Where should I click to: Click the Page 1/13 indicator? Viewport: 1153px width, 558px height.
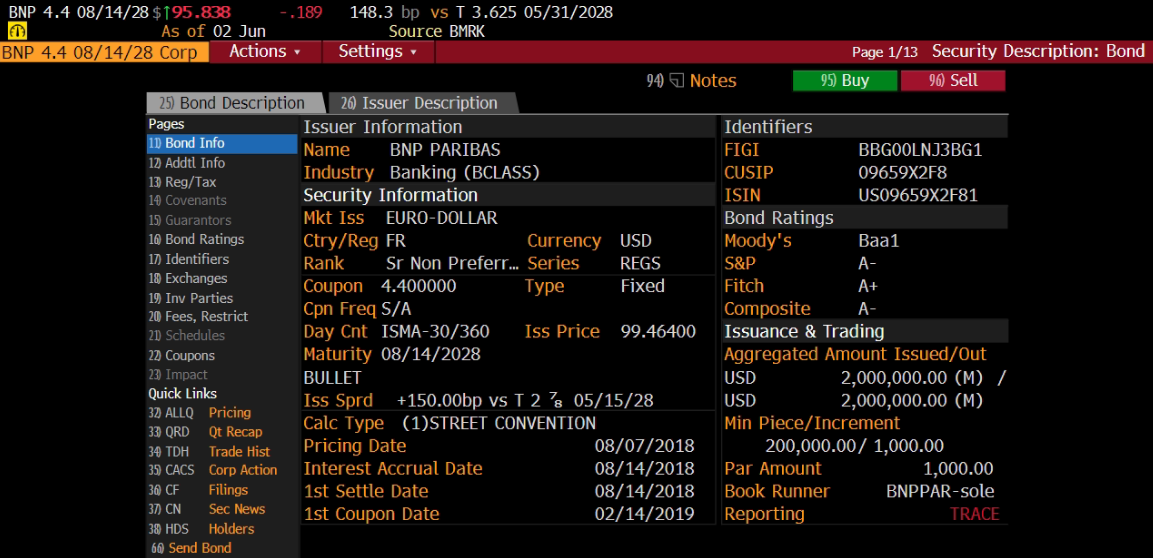[x=885, y=52]
